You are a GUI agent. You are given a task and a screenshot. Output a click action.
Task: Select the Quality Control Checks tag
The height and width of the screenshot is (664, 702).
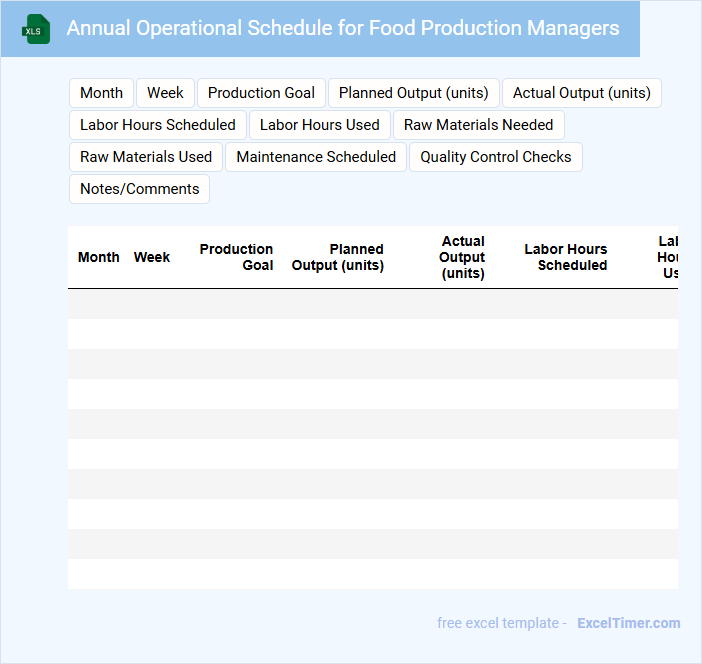495,157
